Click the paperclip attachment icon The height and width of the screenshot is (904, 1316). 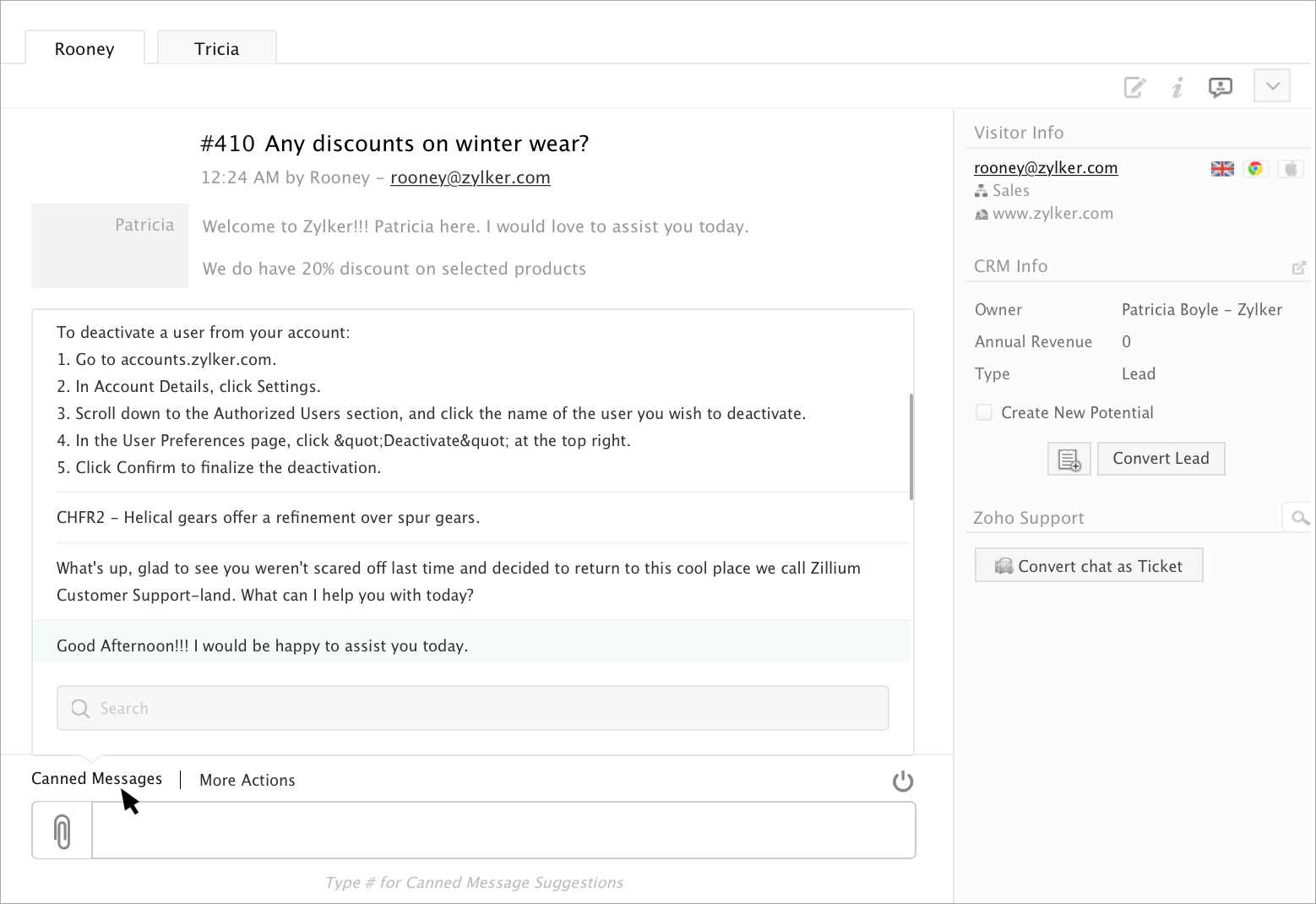[x=62, y=831]
